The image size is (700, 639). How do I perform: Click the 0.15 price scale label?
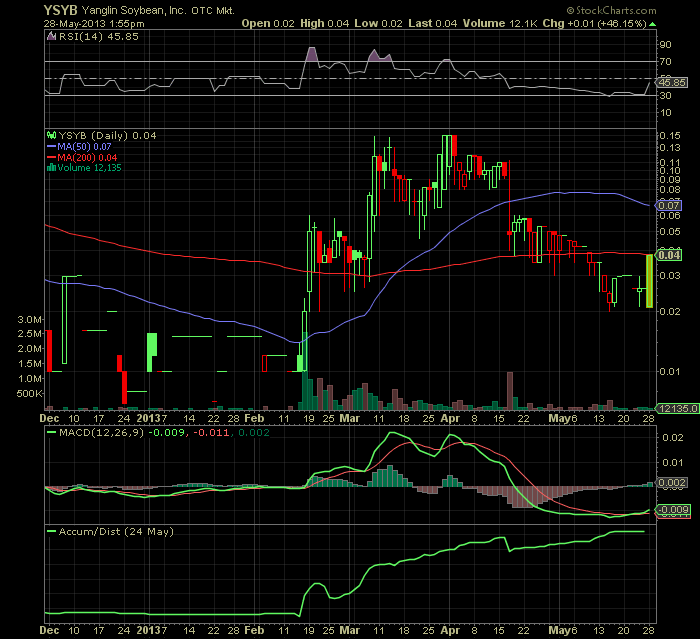(670, 135)
